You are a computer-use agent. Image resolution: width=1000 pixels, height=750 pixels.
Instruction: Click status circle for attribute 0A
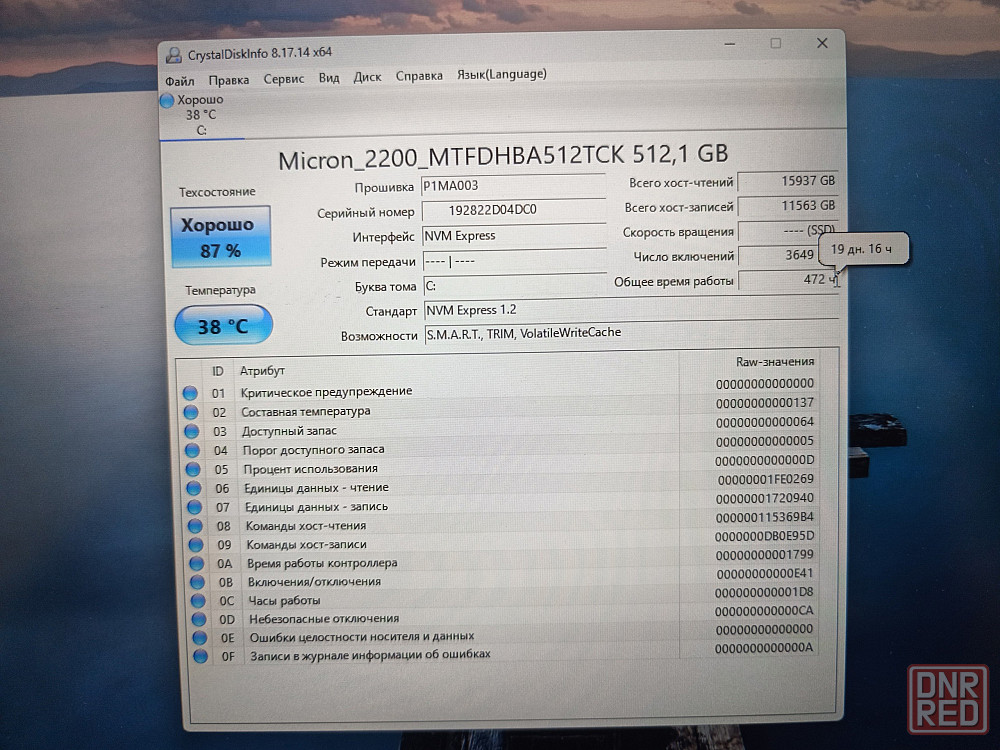[196, 564]
